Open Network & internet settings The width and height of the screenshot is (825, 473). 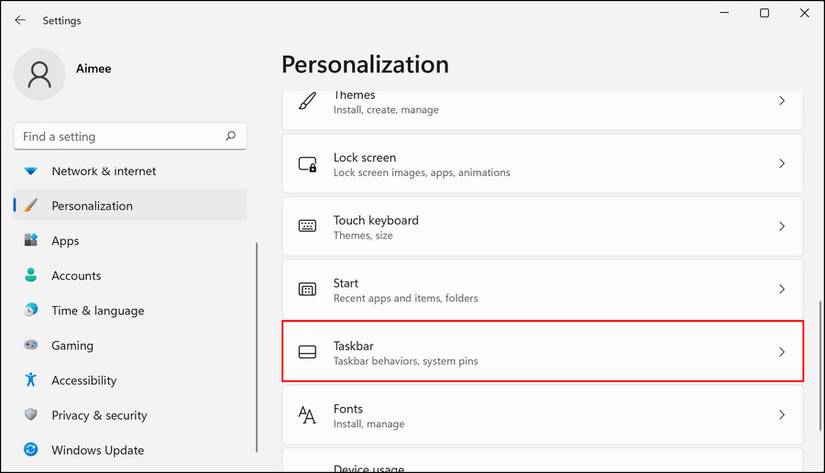[x=104, y=171]
